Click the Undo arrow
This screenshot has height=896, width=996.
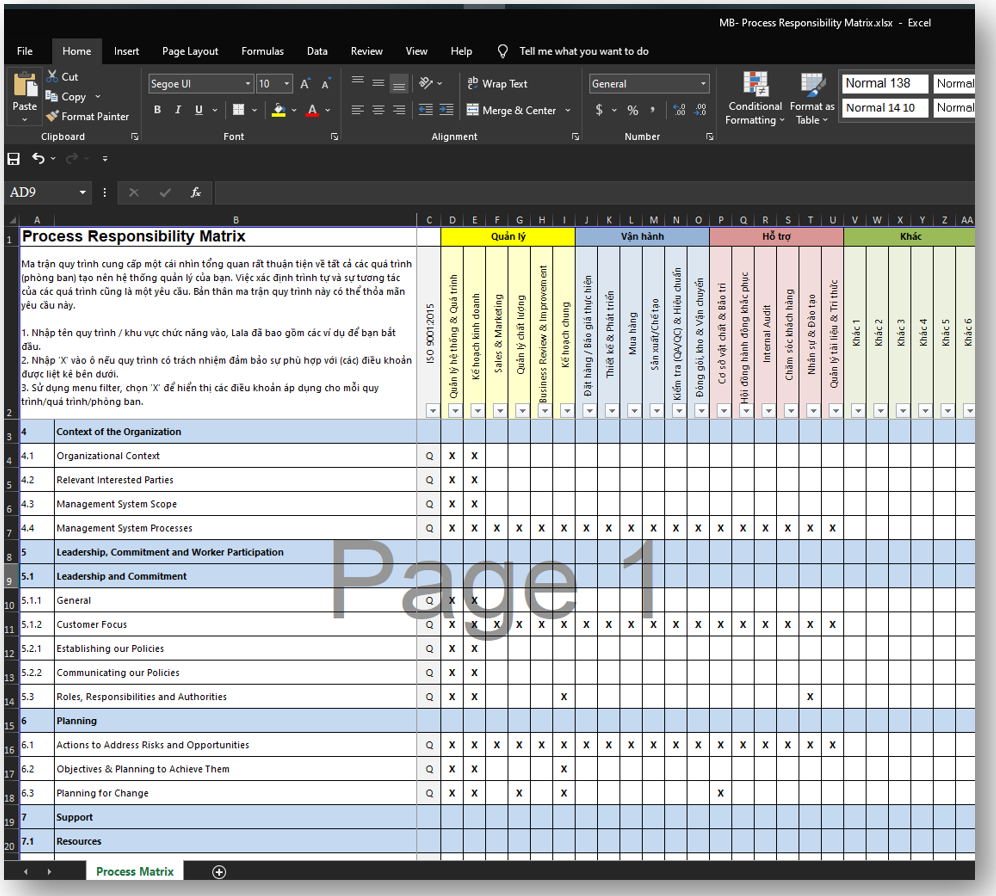[38, 158]
